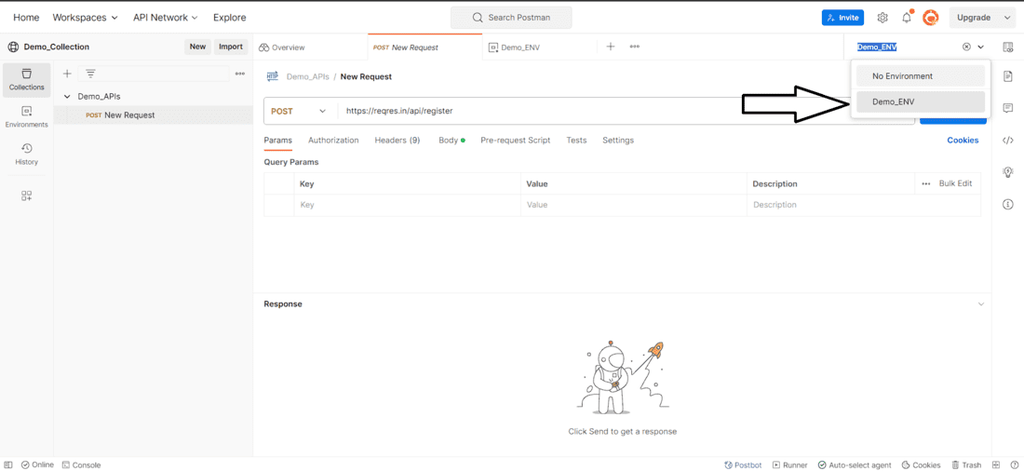Click the configure workspace sidebar grid icon
The image size is (1024, 471).
(27, 195)
